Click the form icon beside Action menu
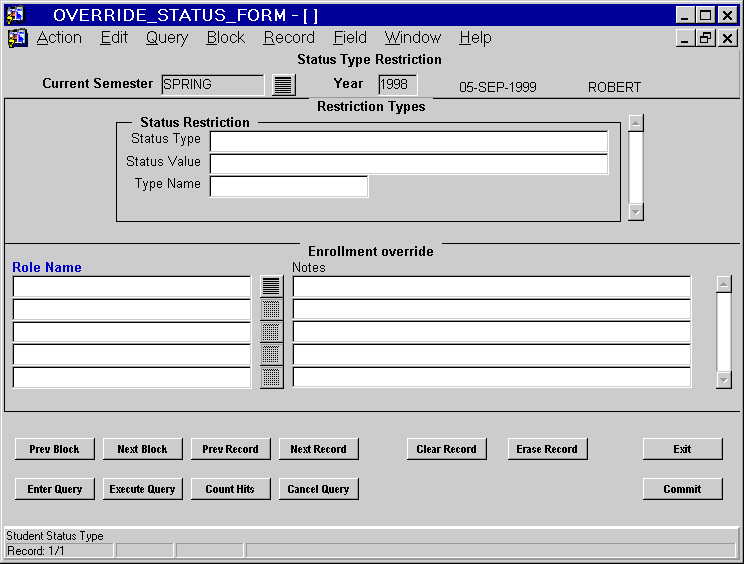Viewport: 744px width, 564px height. pos(18,38)
